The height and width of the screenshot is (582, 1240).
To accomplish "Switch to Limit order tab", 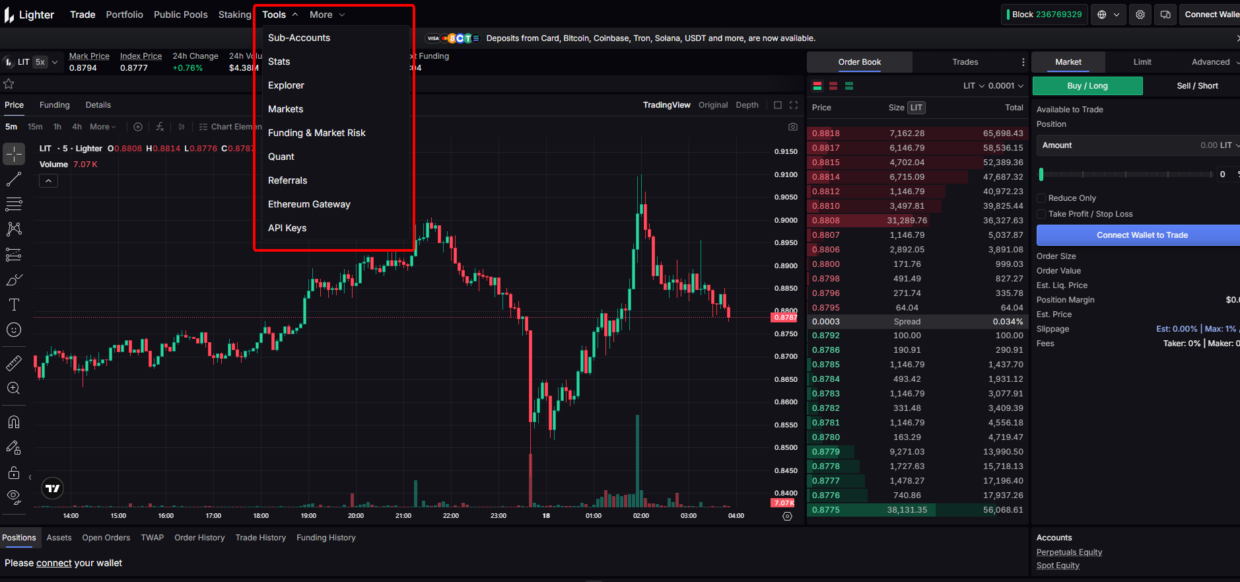I will coord(1142,62).
